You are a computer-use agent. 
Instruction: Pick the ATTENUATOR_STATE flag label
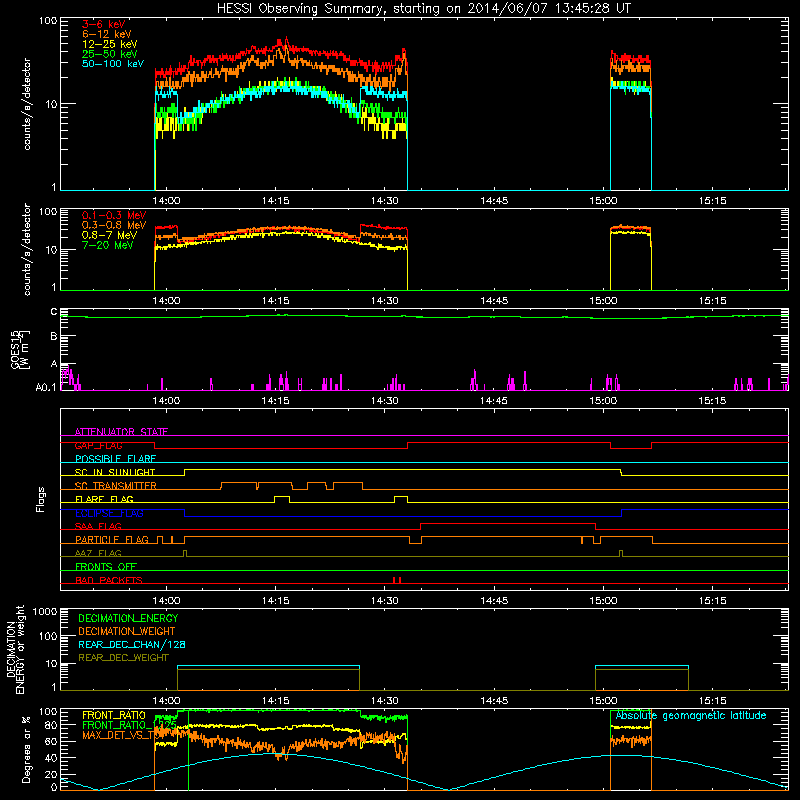coord(121,432)
